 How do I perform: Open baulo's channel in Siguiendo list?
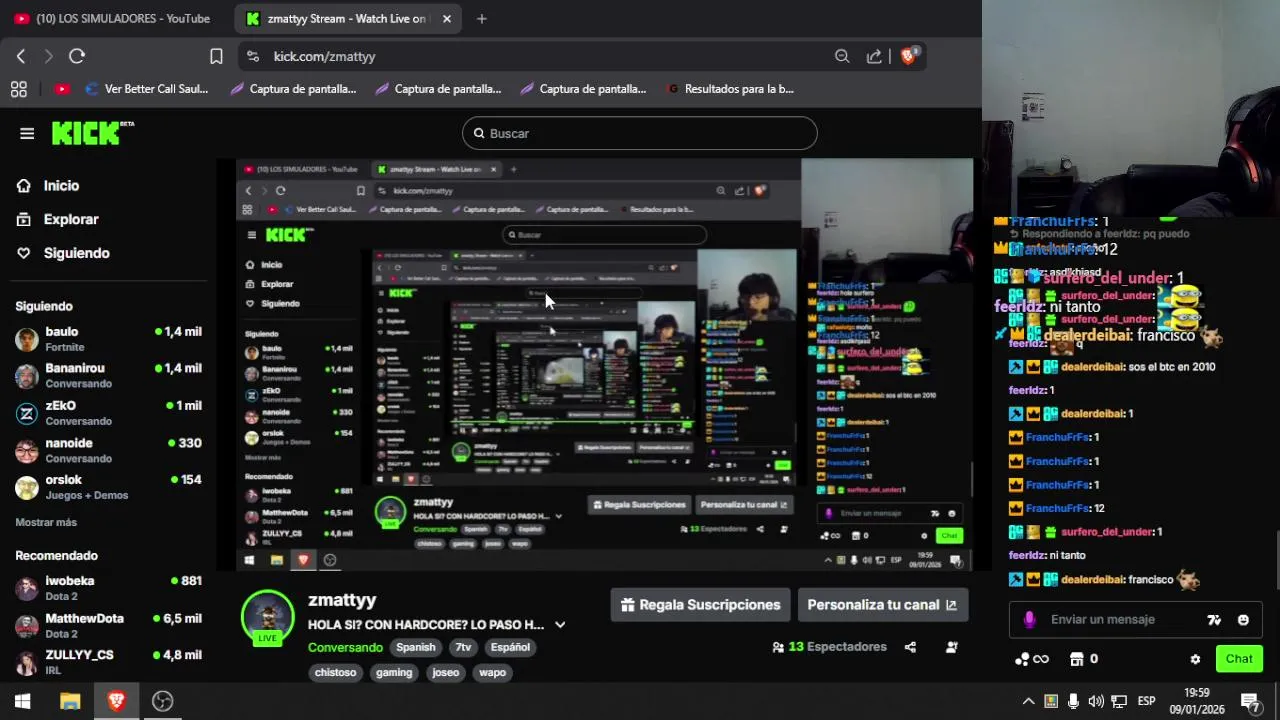coord(108,339)
